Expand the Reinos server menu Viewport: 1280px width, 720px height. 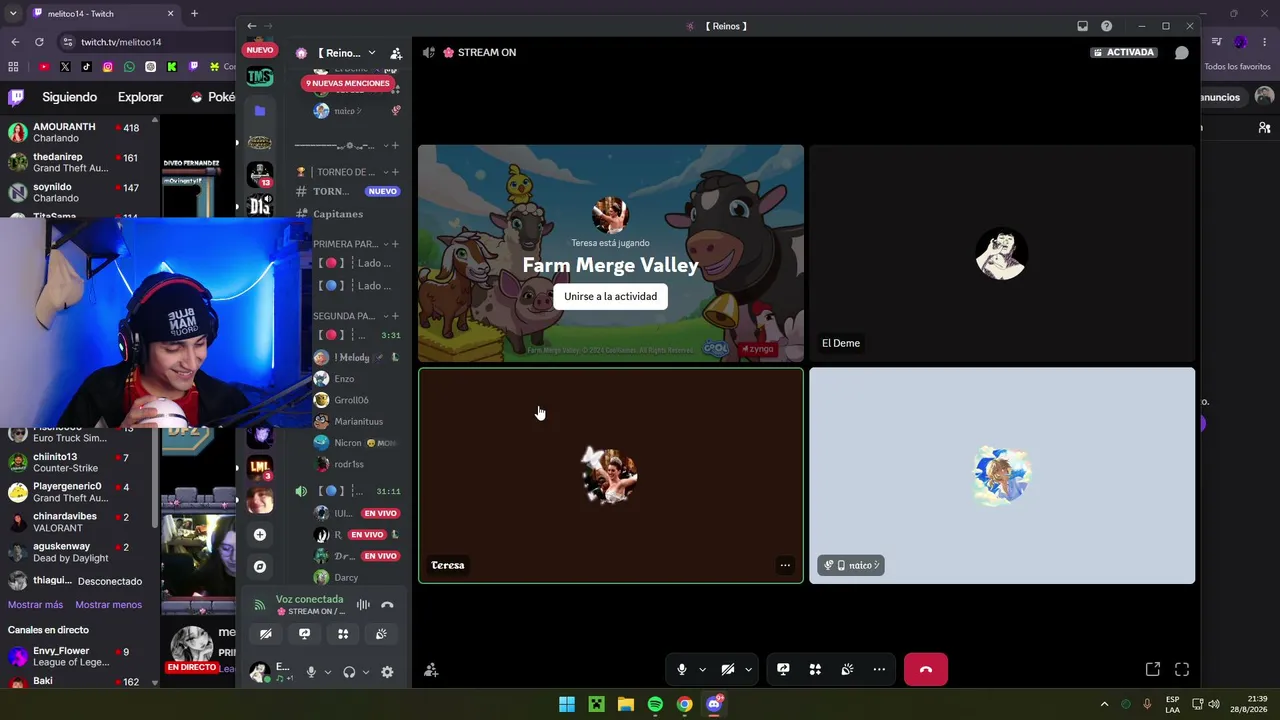pyautogui.click(x=346, y=53)
